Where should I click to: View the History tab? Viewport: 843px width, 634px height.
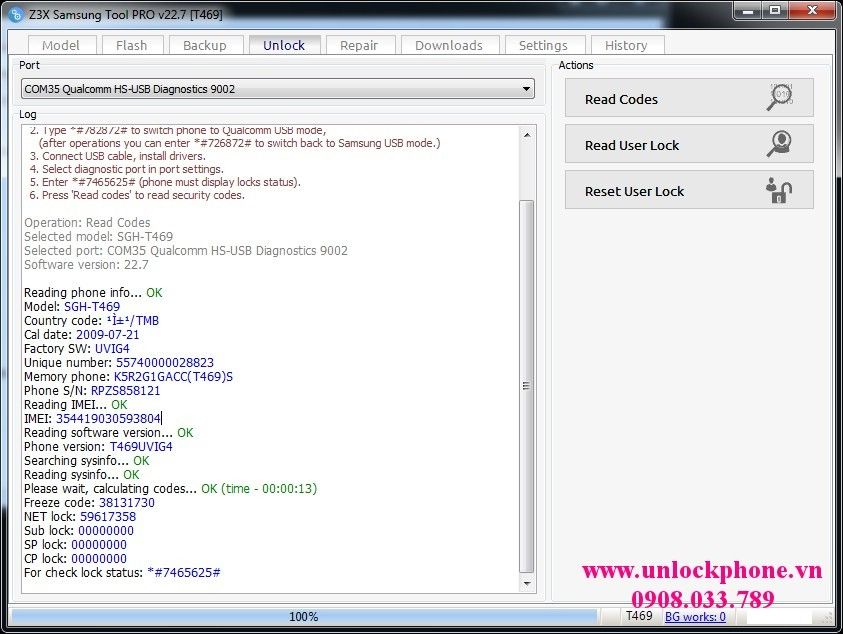627,45
